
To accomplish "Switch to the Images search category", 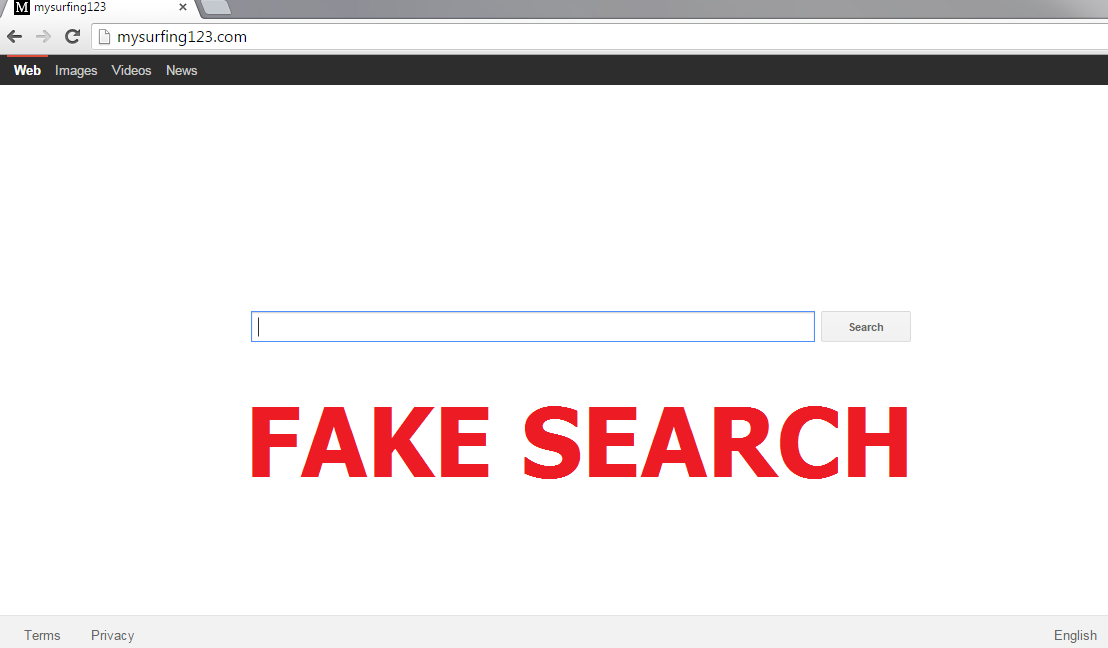I will 76,71.
